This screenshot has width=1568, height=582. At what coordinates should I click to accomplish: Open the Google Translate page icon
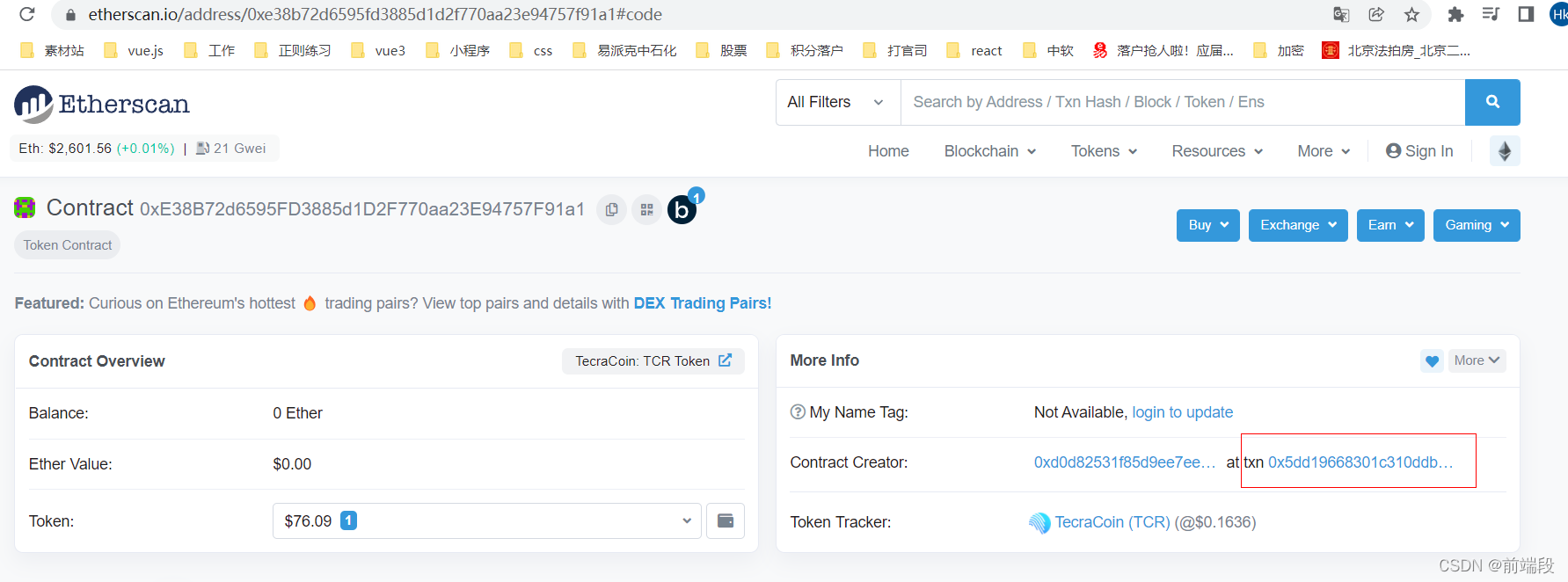pyautogui.click(x=1341, y=14)
